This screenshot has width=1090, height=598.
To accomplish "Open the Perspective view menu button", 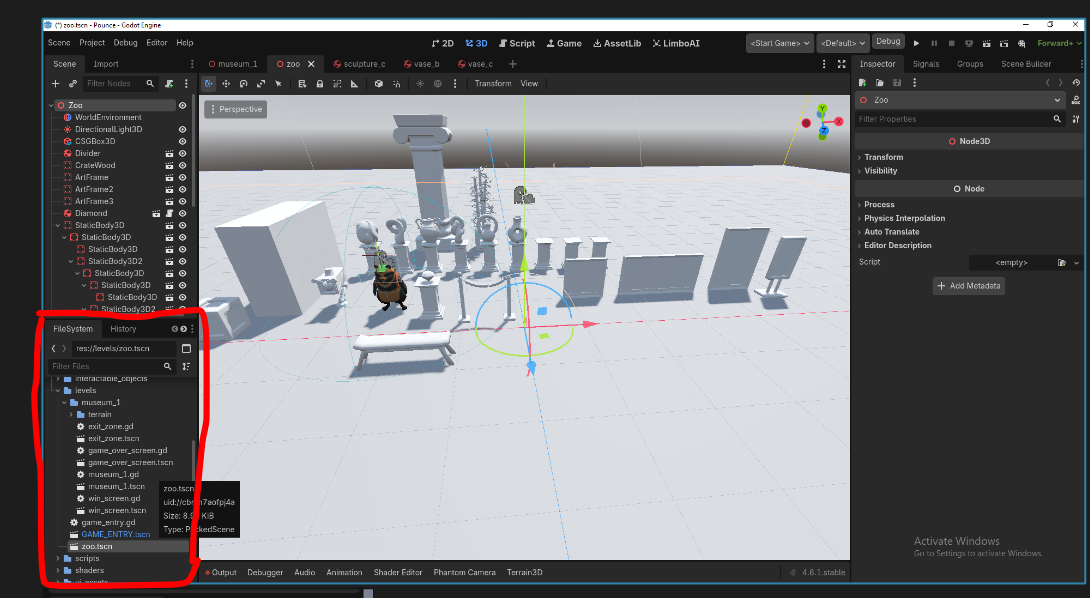I will tap(236, 109).
